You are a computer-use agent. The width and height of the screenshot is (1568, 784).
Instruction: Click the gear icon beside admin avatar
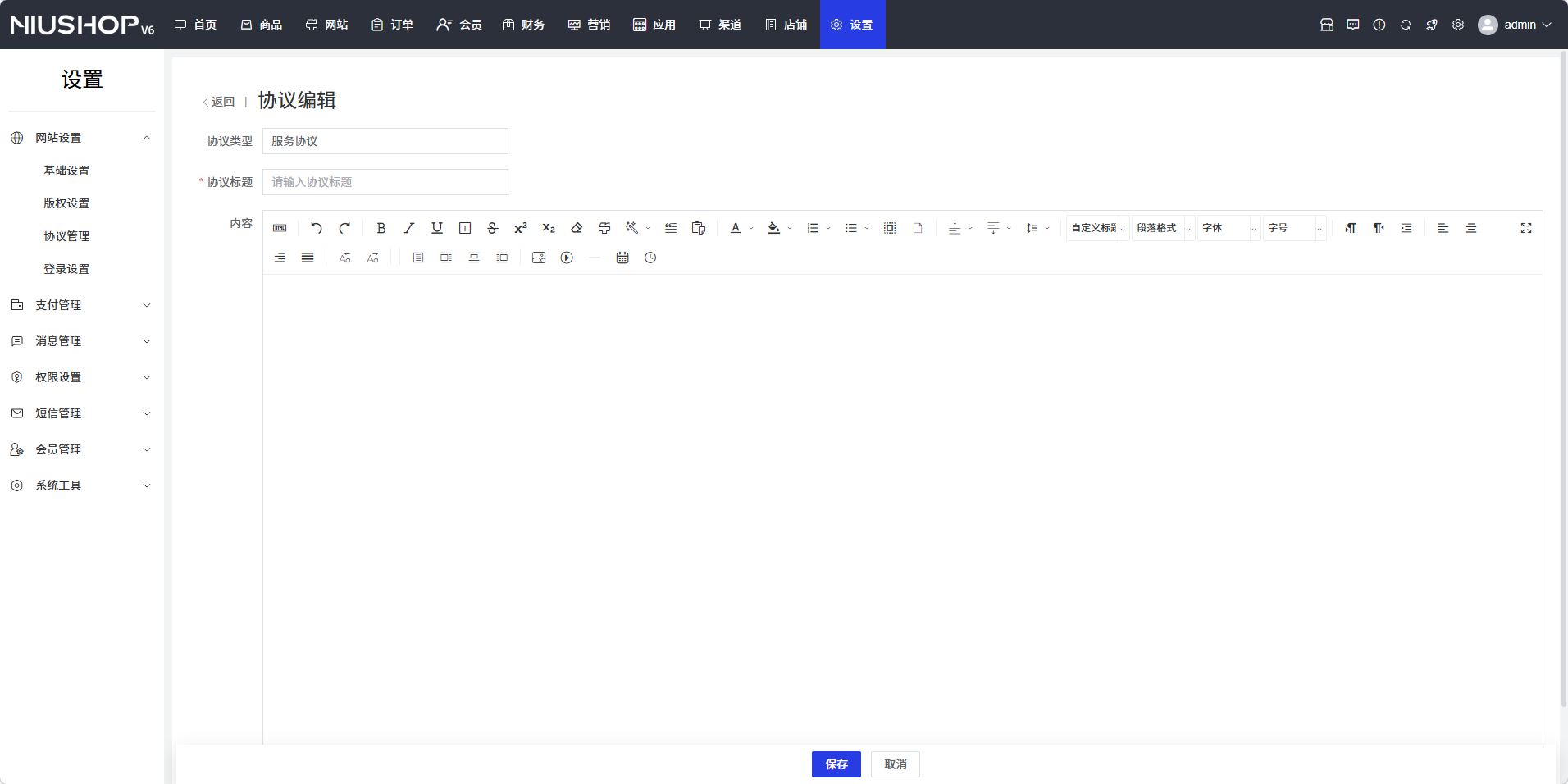click(x=1458, y=25)
